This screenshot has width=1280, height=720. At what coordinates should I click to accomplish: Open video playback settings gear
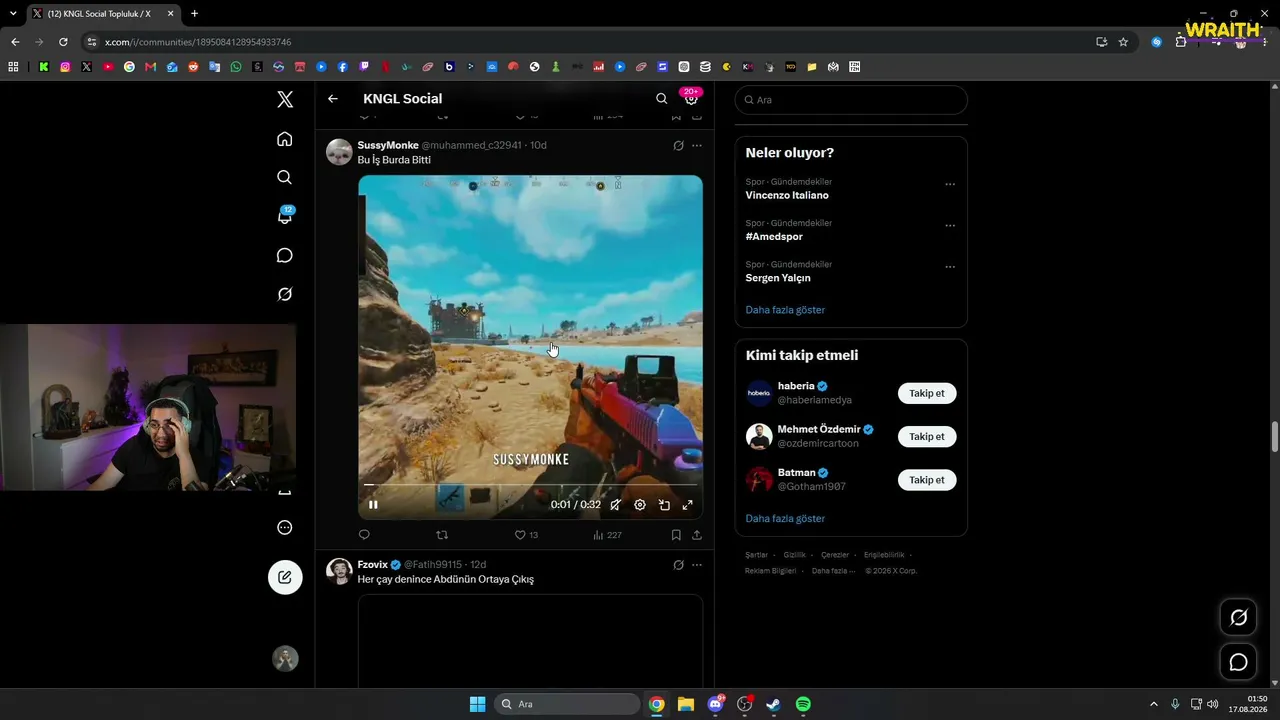(x=640, y=505)
